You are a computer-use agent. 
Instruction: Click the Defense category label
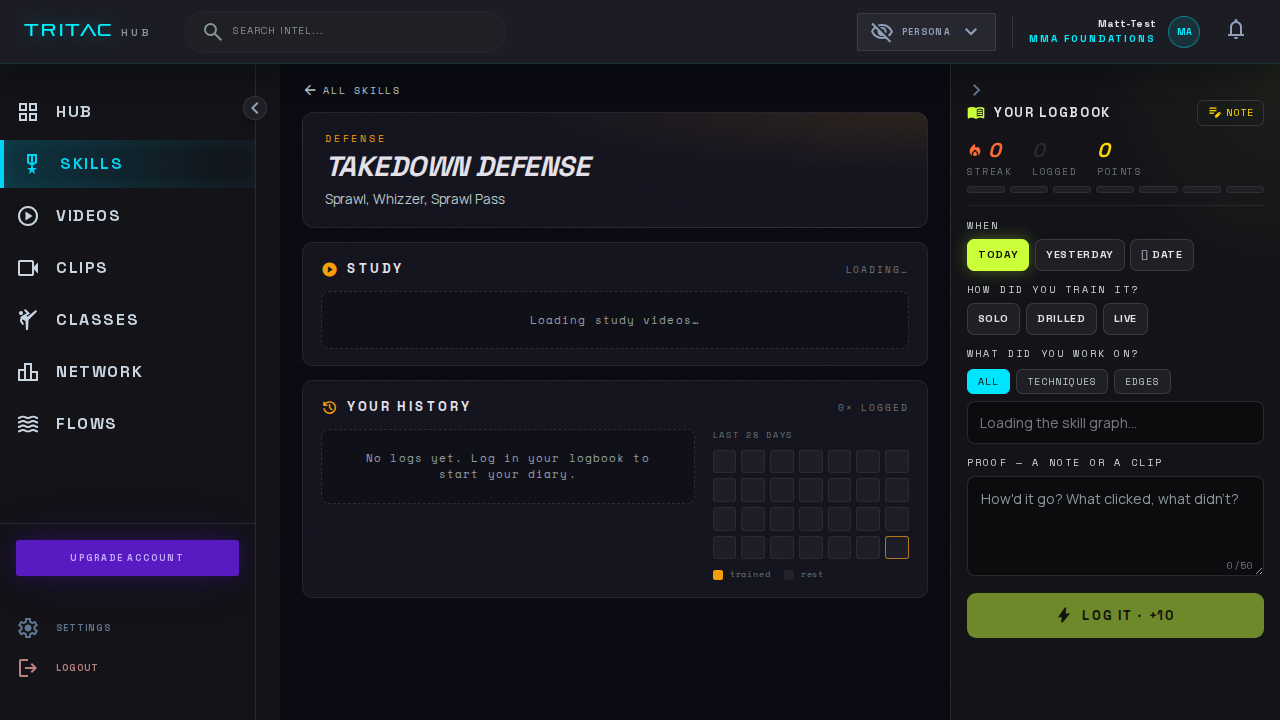(x=355, y=139)
